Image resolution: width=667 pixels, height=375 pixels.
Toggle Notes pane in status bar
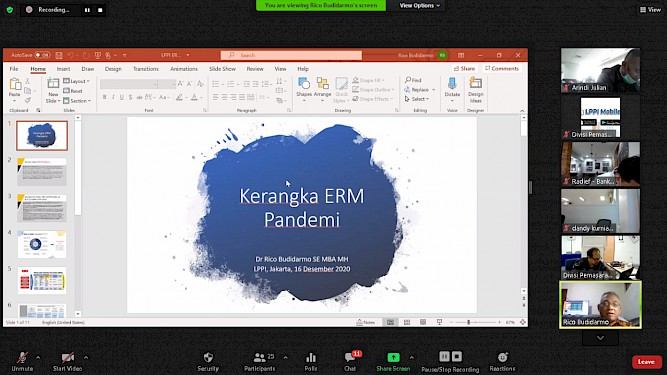(x=366, y=322)
